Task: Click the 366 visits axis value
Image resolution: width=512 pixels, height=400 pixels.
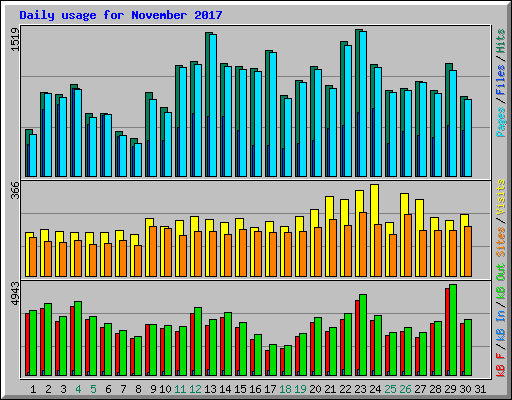Action: [x=15, y=190]
